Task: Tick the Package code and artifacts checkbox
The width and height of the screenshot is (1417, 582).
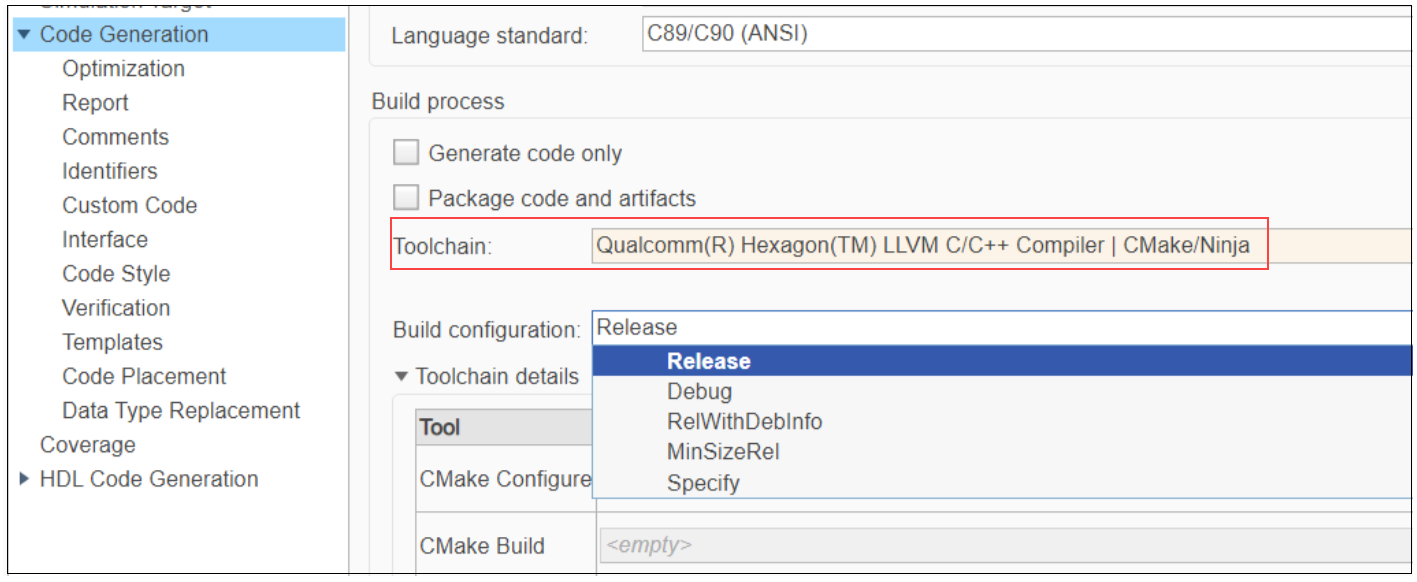Action: click(406, 198)
